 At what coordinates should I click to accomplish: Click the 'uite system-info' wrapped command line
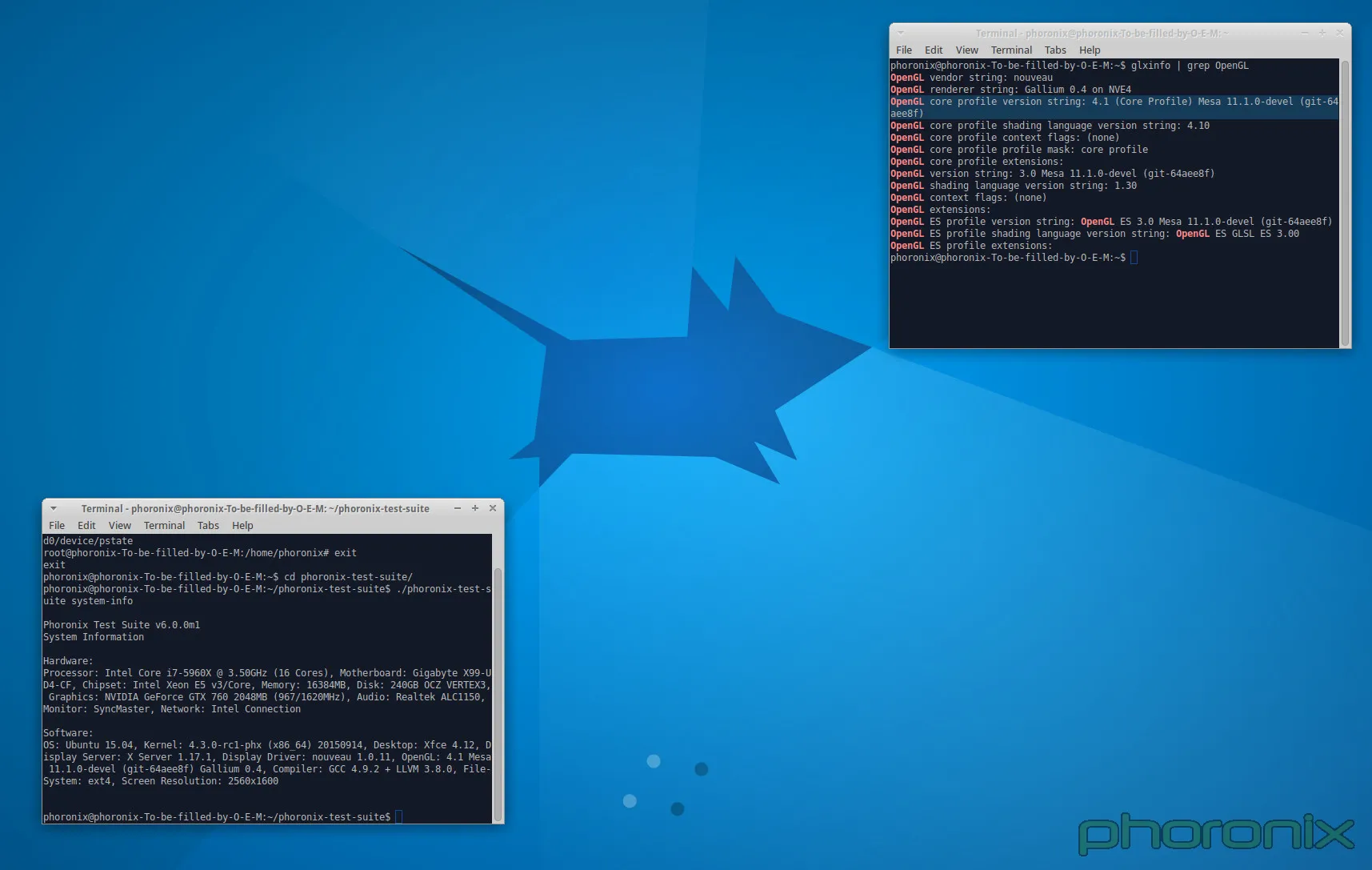pyautogui.click(x=88, y=601)
